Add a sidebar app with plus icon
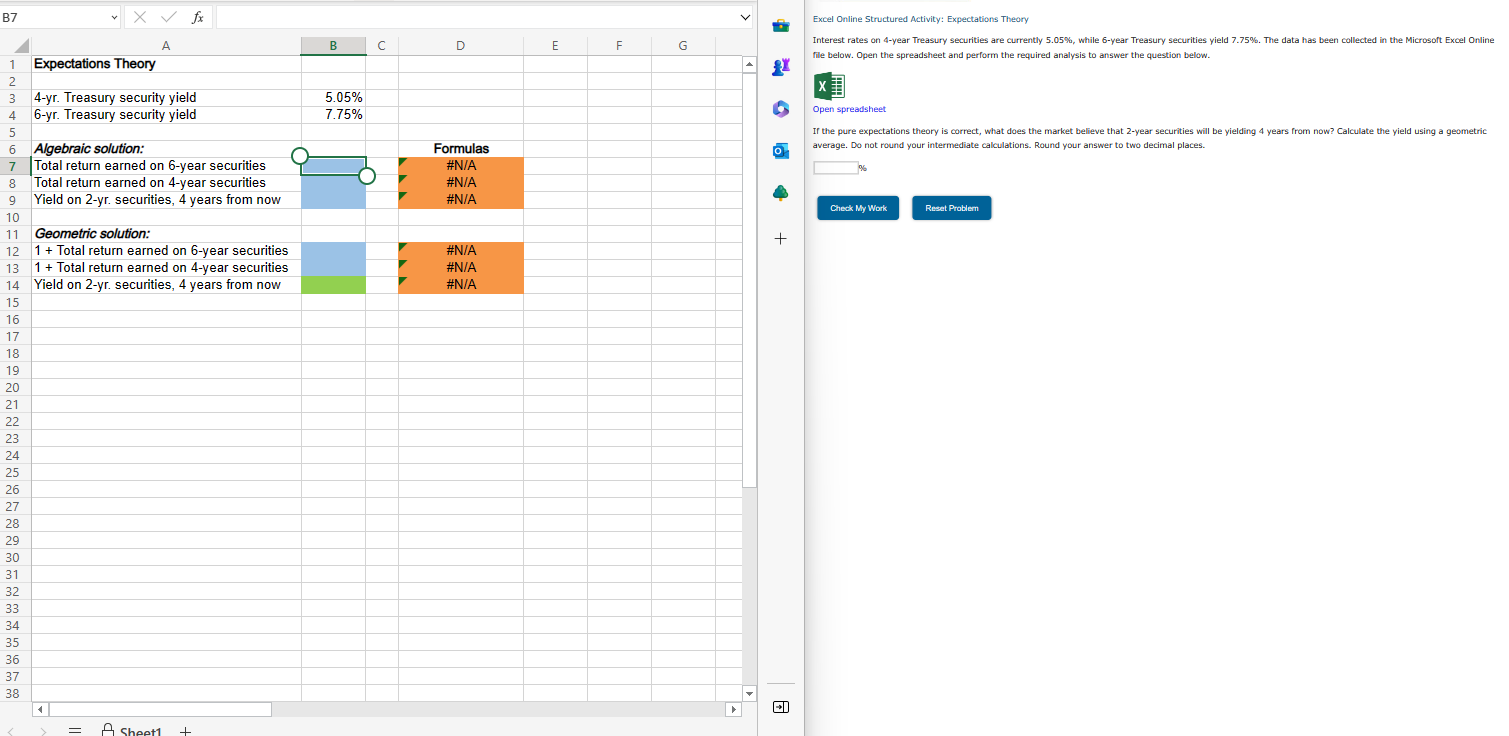The width and height of the screenshot is (1509, 736). point(781,239)
